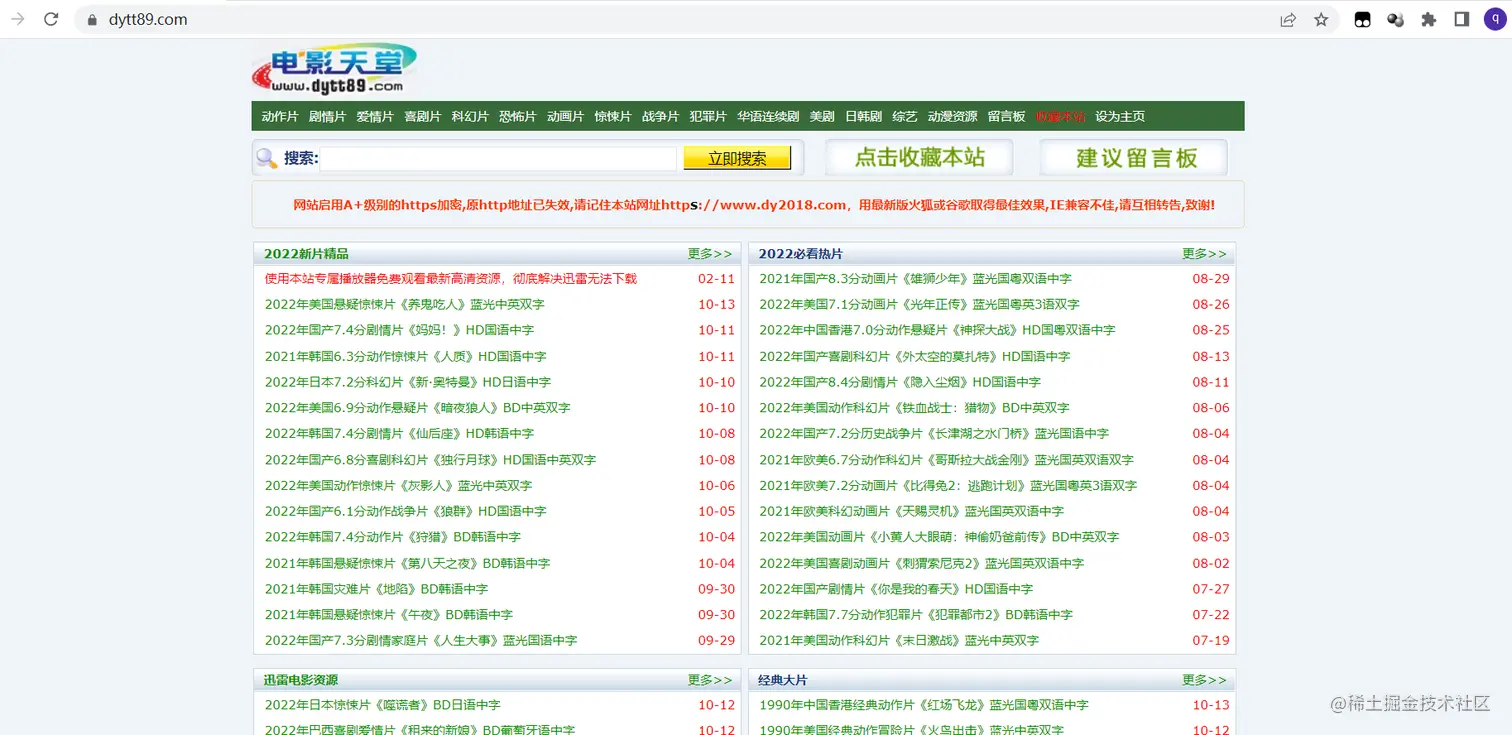Open the Extensions puzzle-piece menu
This screenshot has width=1512, height=735.
pyautogui.click(x=1428, y=19)
